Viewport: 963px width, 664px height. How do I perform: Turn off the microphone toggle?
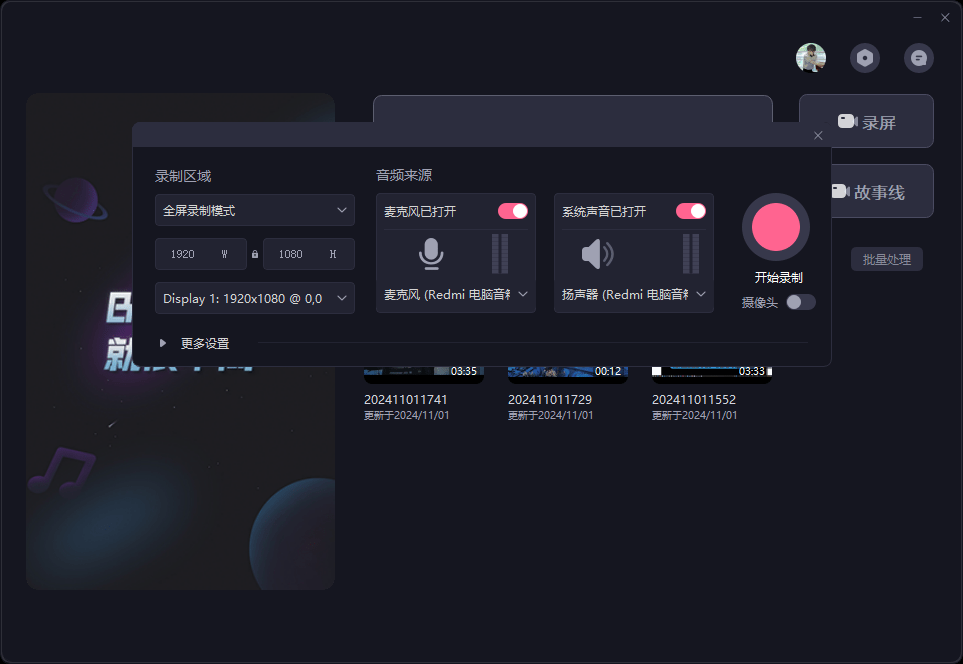pyautogui.click(x=512, y=211)
